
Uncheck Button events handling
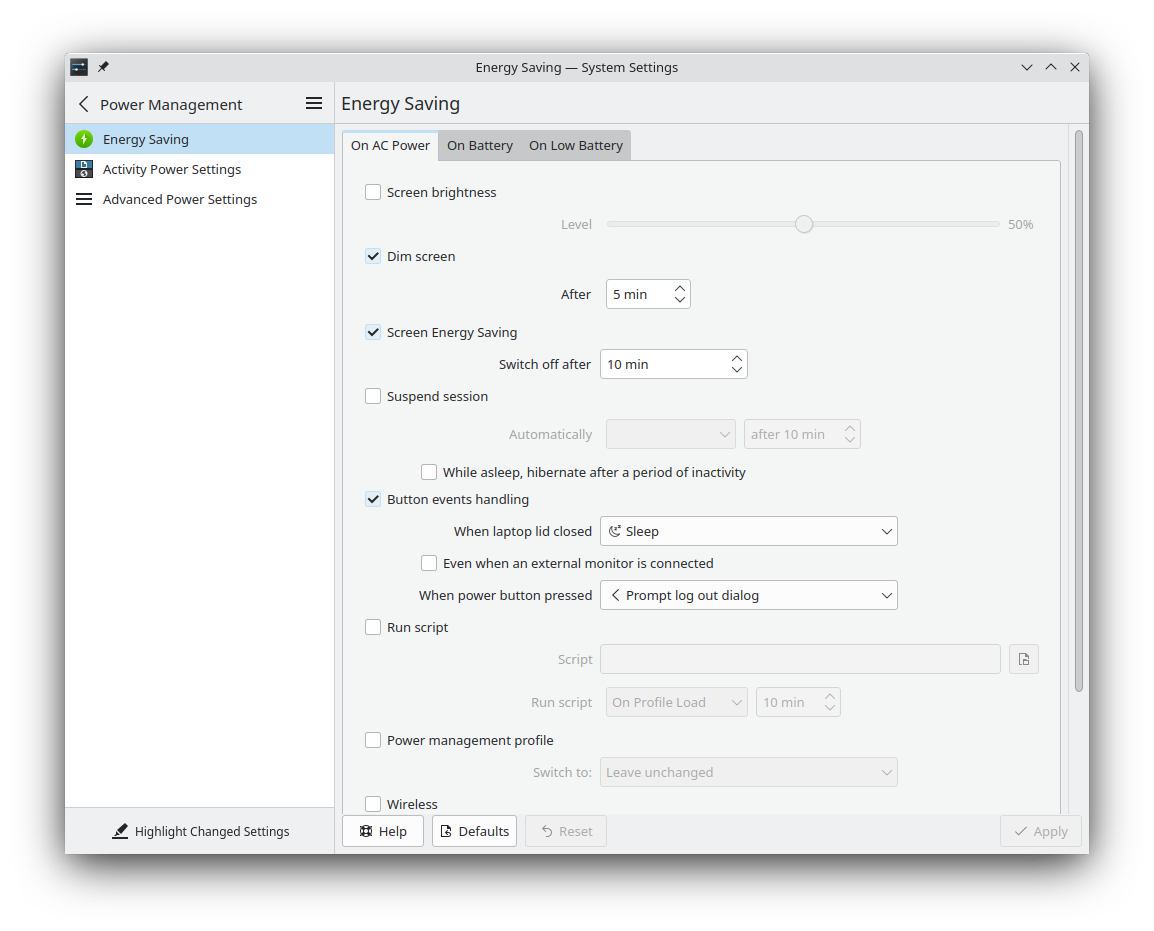coord(373,500)
